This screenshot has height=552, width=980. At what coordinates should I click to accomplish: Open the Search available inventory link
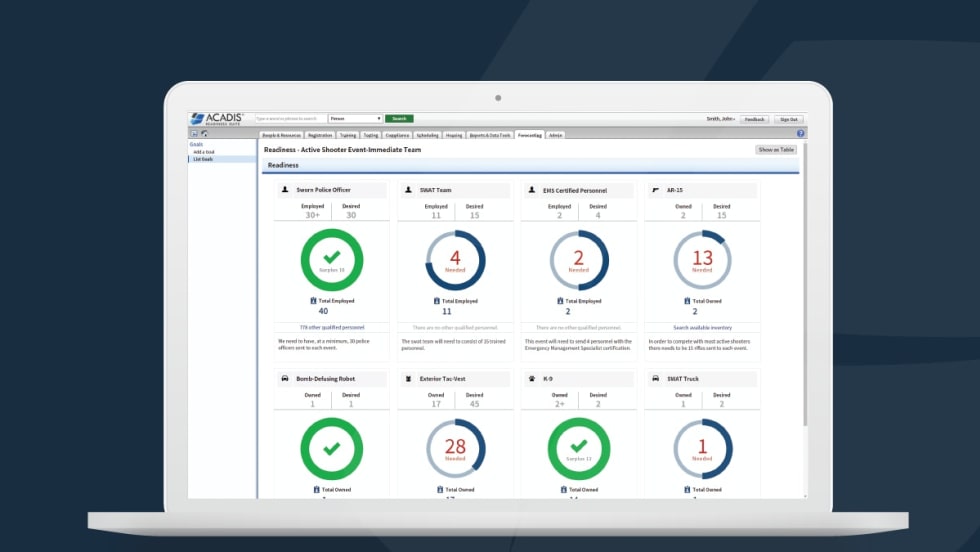tap(702, 327)
